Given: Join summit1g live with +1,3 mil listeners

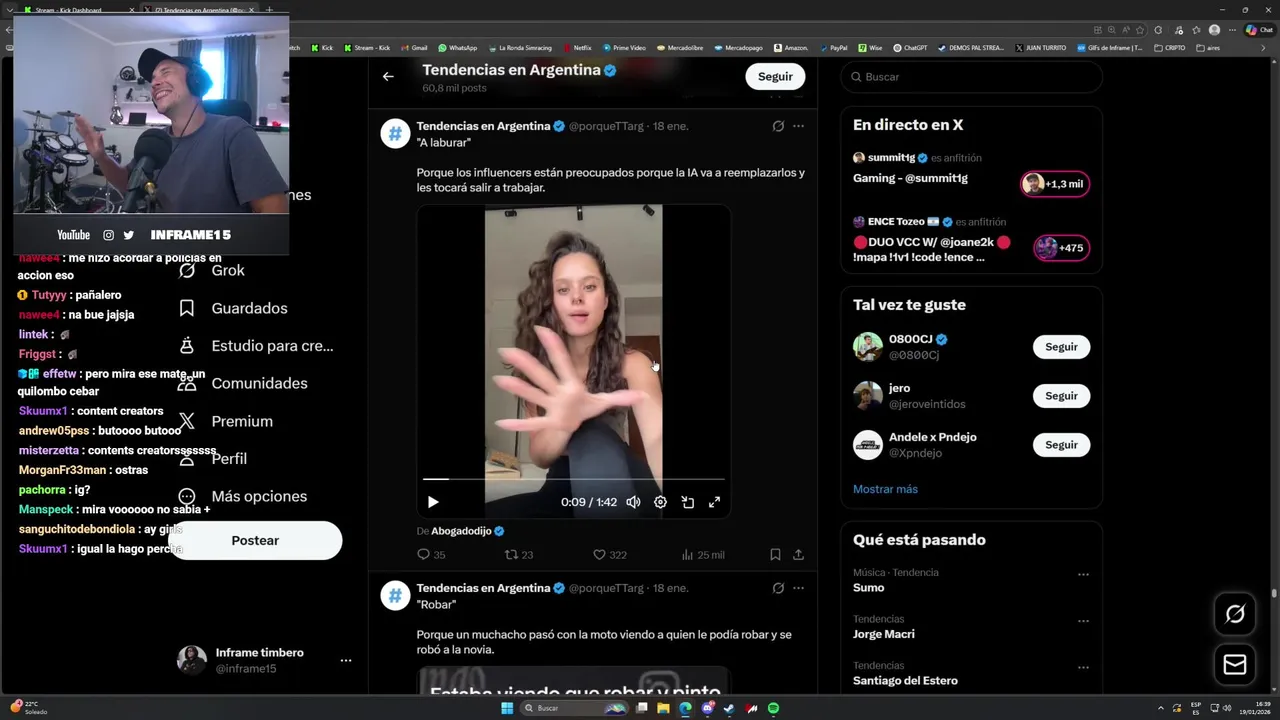Looking at the screenshot, I should 1054,184.
